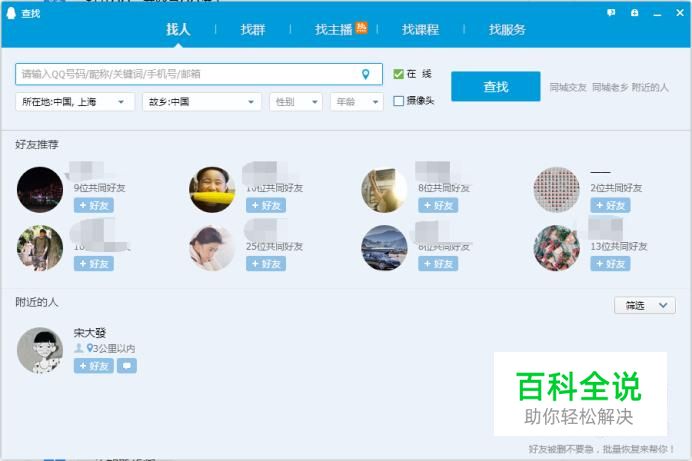Open the dark night-scene avatar
Screen dimensions: 692x461
(40, 190)
